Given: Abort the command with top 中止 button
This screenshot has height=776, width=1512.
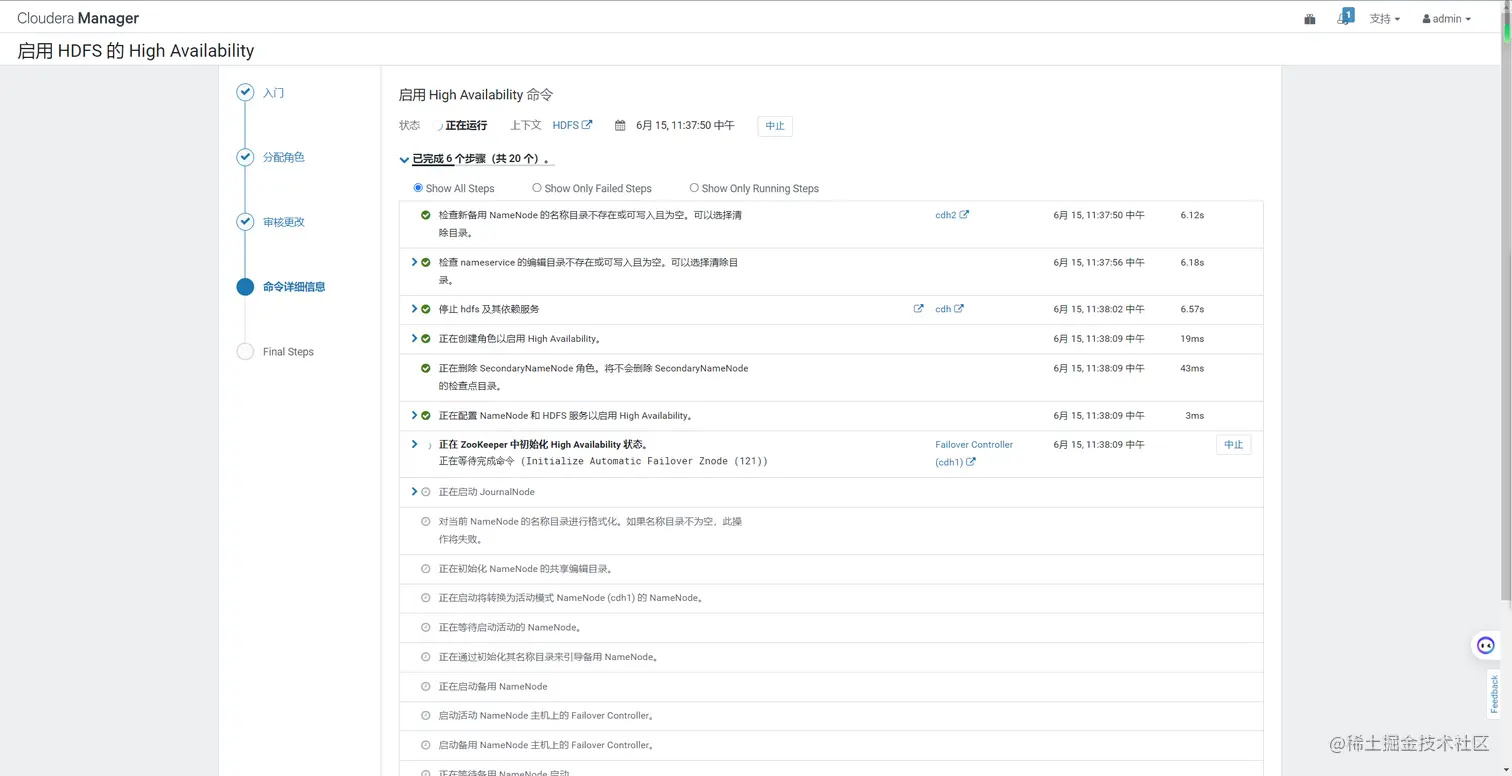Looking at the screenshot, I should 775,126.
